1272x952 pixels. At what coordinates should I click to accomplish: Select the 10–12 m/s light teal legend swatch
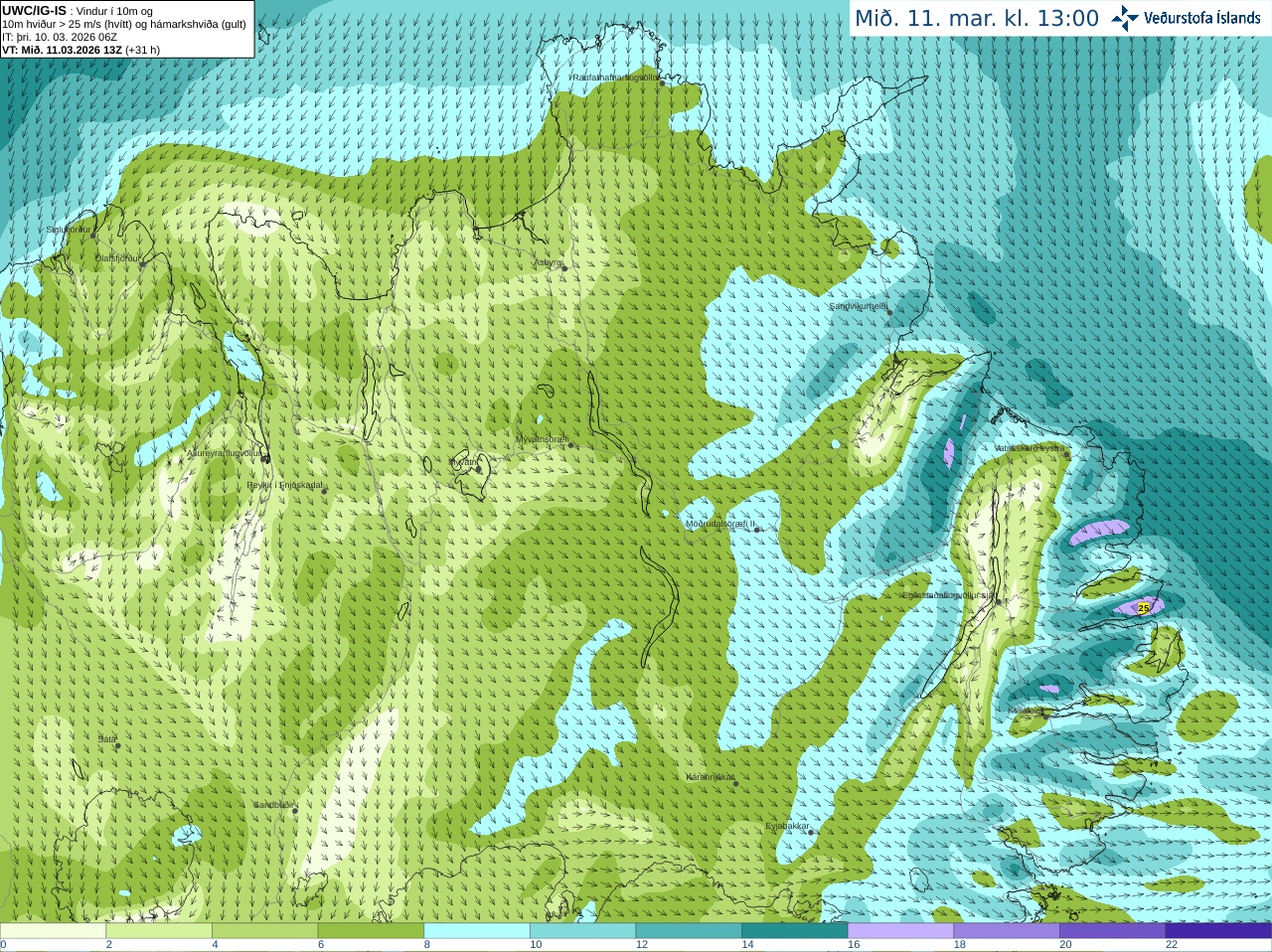(x=582, y=931)
